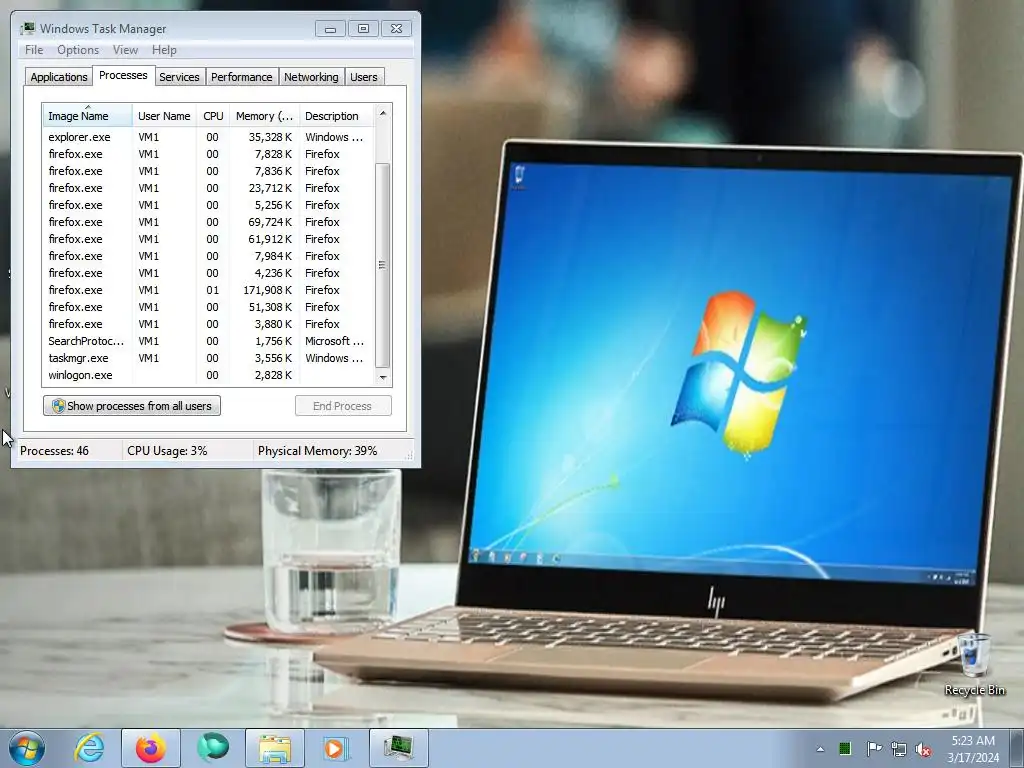Switch to the Services tab
Screen dimensions: 1024x768
[x=179, y=77]
